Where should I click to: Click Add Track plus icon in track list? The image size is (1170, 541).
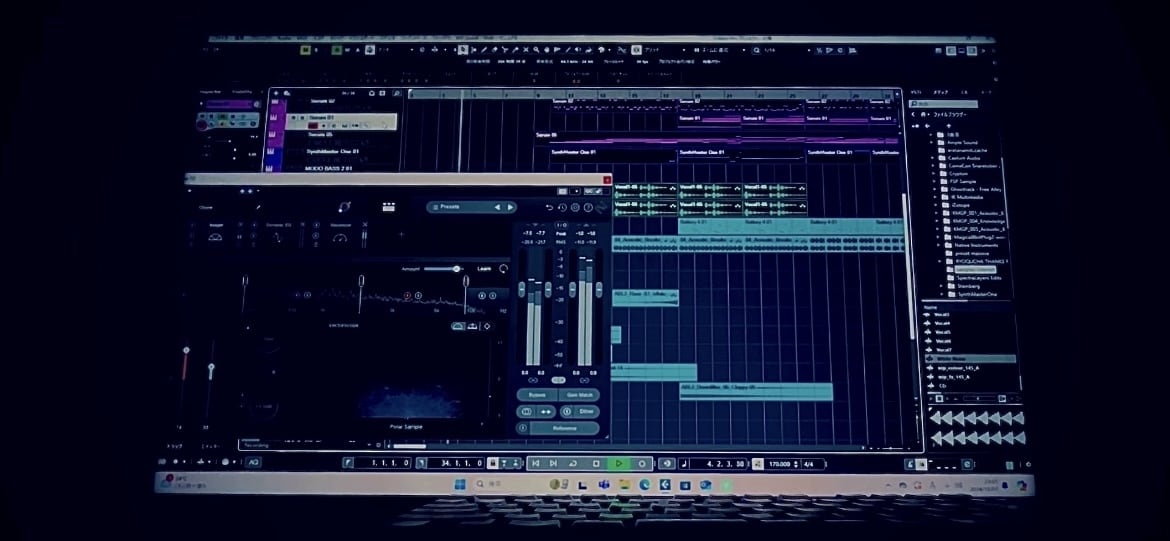tap(276, 93)
